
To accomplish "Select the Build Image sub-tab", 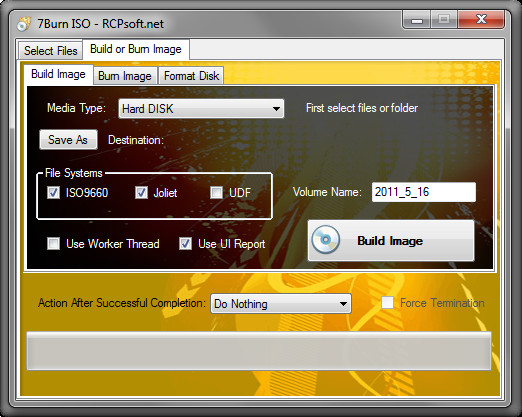I will tap(58, 74).
